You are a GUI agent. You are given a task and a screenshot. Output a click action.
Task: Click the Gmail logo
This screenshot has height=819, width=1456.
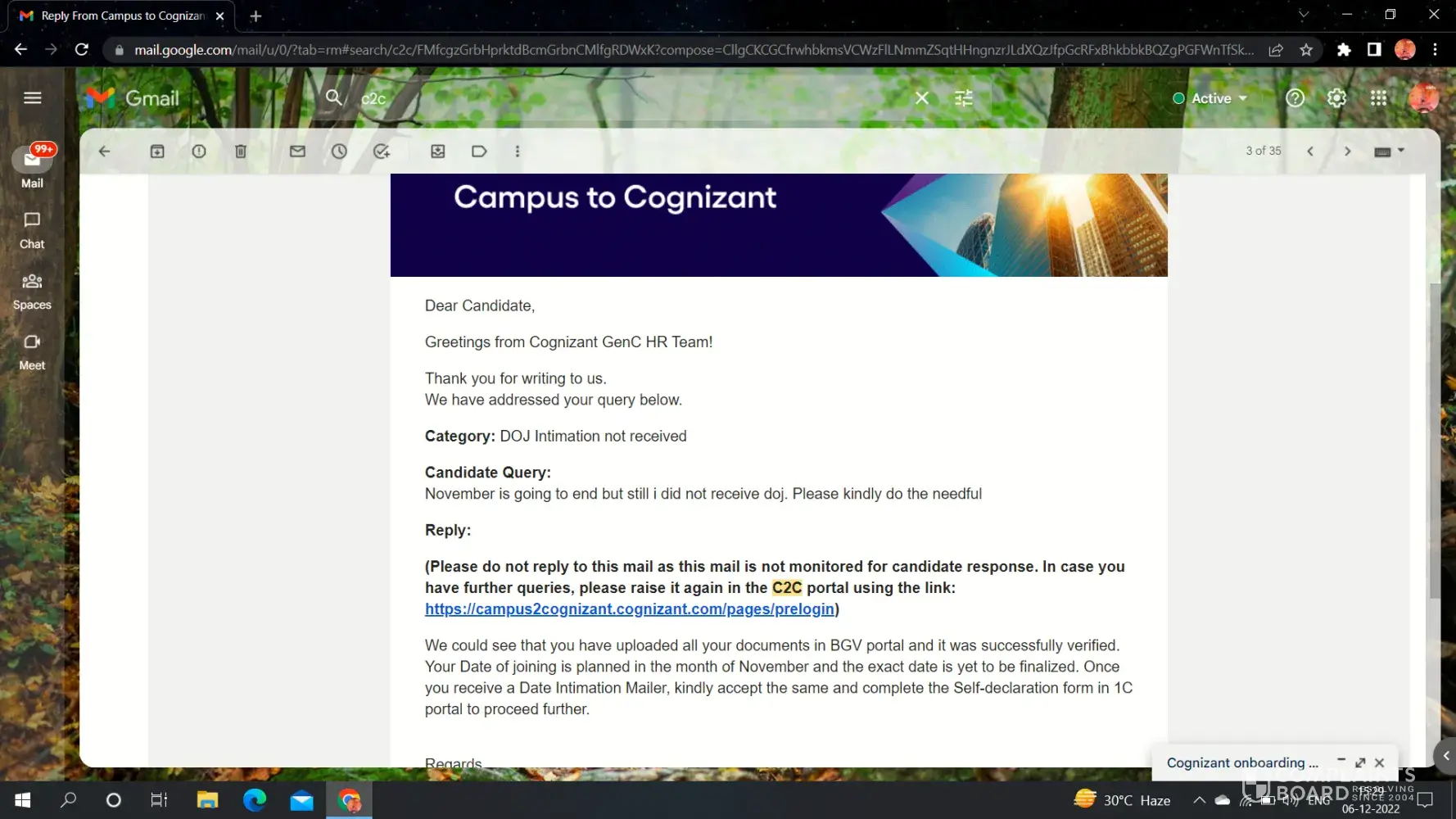coord(133,98)
